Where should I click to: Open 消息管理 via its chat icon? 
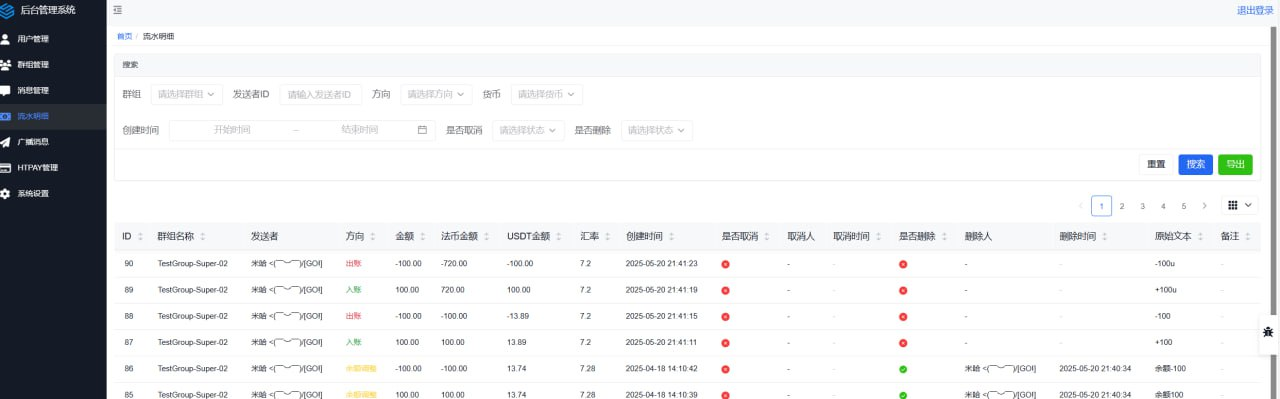tap(6, 90)
